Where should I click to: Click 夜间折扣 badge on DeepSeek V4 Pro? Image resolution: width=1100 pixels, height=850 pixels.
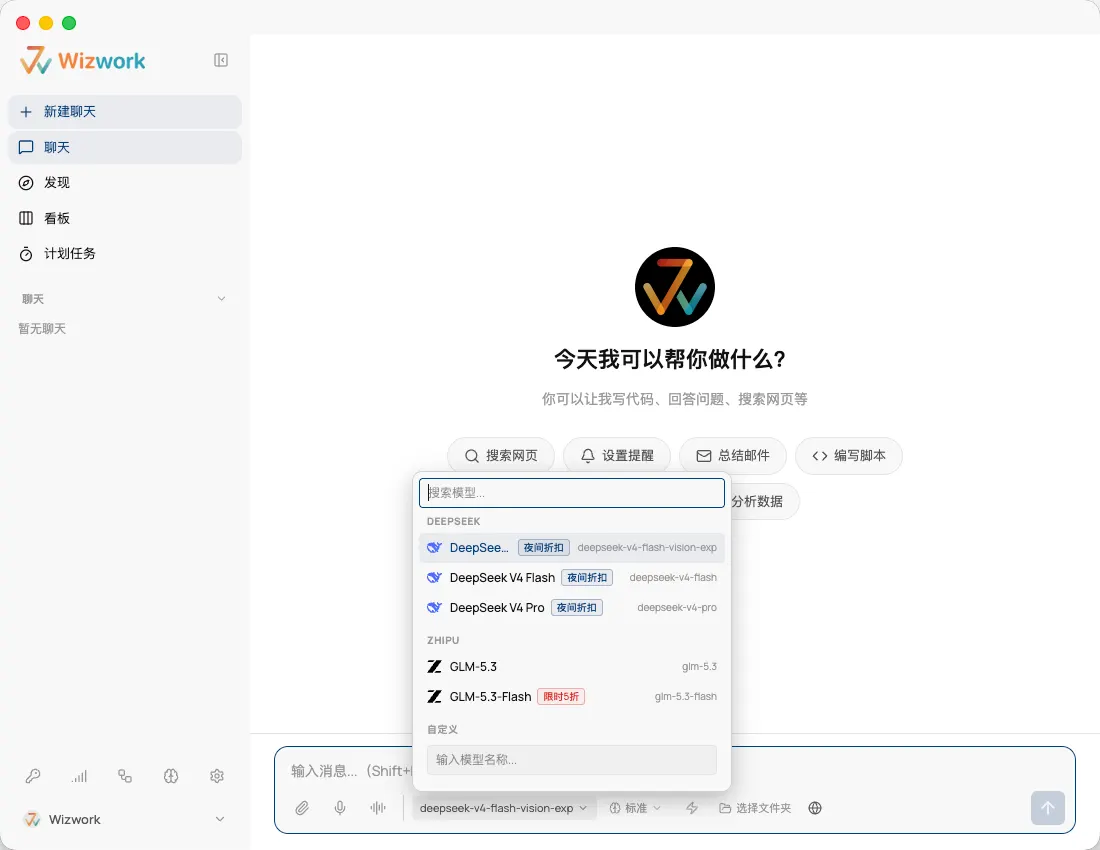click(x=577, y=607)
